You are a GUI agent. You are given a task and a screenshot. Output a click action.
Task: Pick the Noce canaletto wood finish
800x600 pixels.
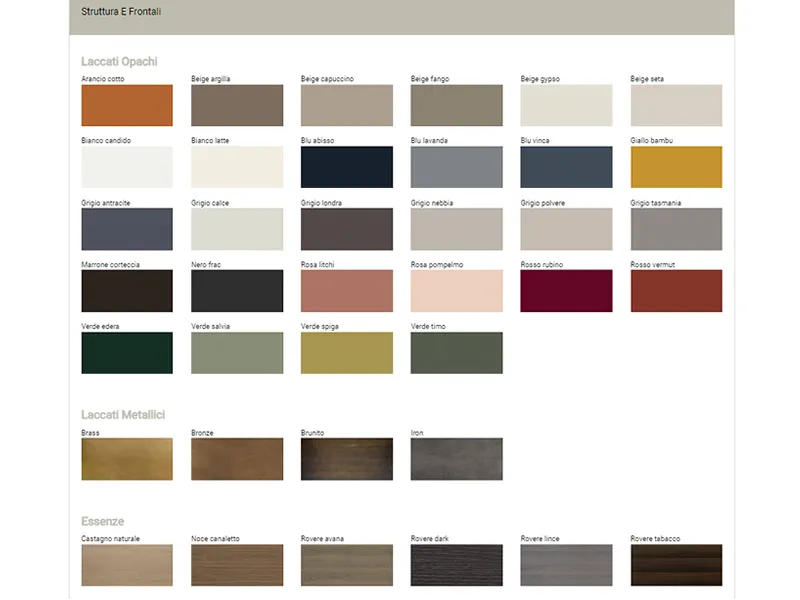point(237,565)
